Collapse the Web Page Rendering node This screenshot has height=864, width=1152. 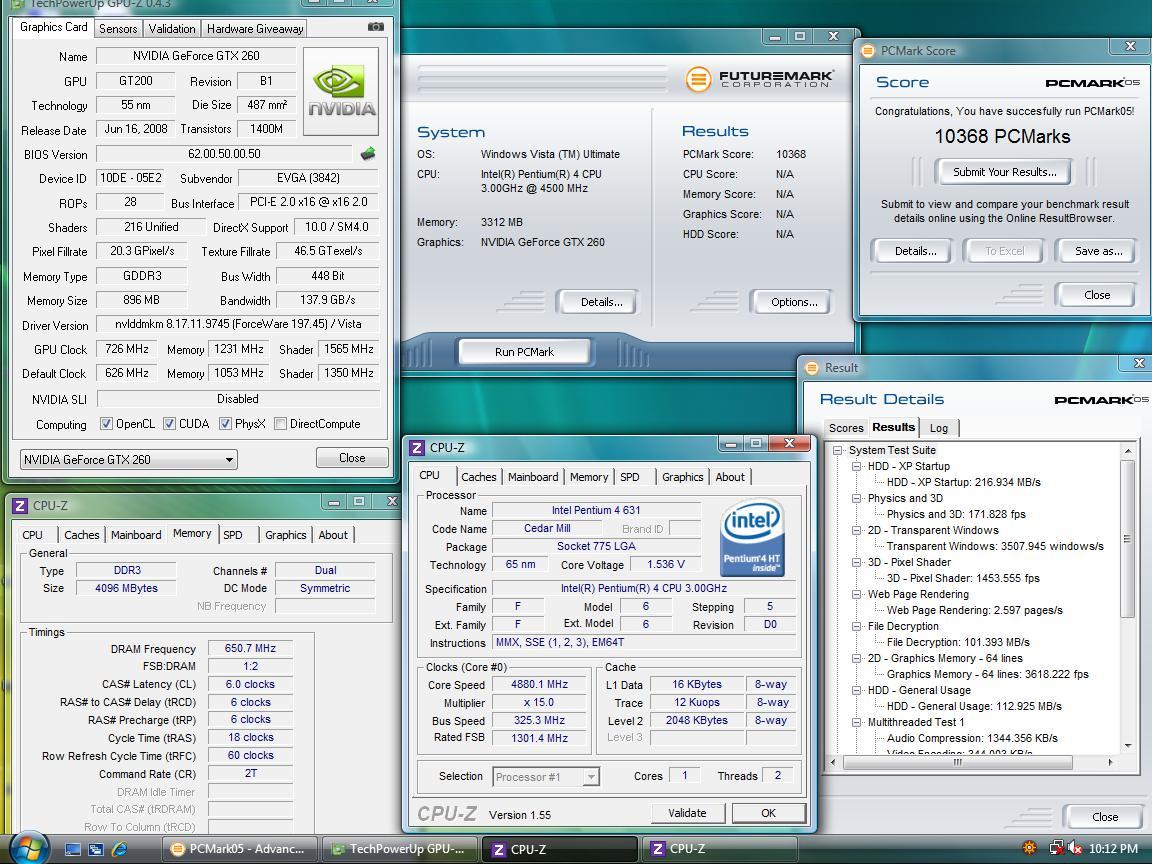click(x=857, y=594)
